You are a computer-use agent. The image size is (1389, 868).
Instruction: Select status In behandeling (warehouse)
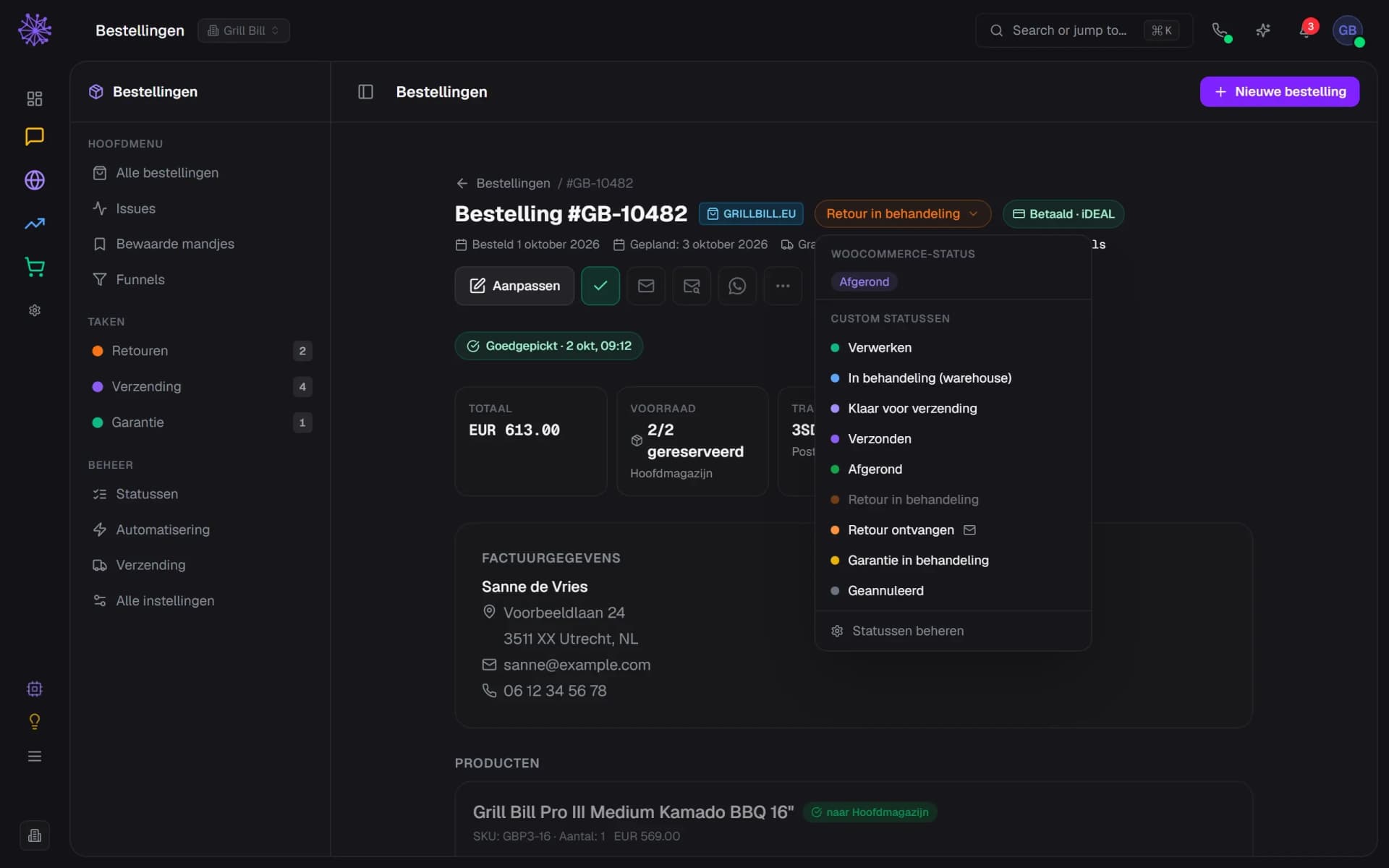pyautogui.click(x=953, y=378)
